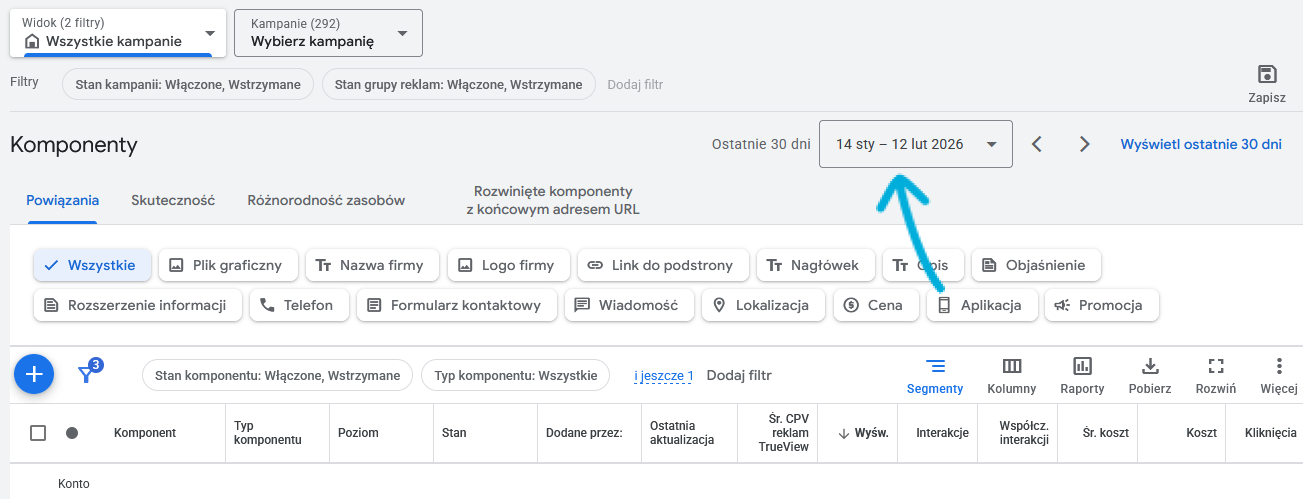Image resolution: width=1303 pixels, height=499 pixels.
Task: Click the blue plus add component button
Action: [x=33, y=374]
